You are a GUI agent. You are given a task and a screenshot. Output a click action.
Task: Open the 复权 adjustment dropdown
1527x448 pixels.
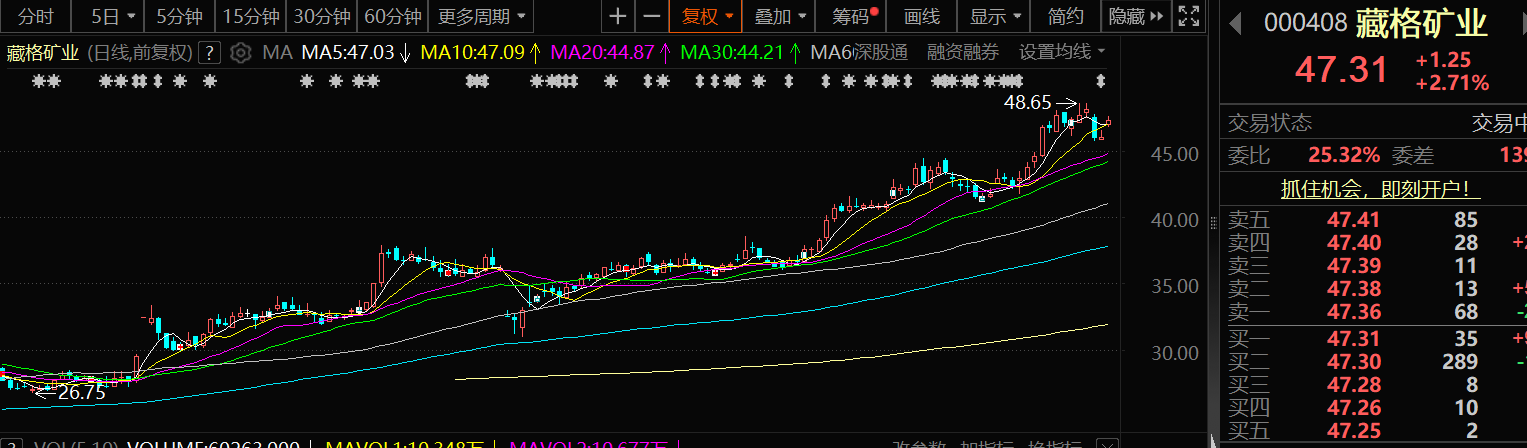(707, 16)
